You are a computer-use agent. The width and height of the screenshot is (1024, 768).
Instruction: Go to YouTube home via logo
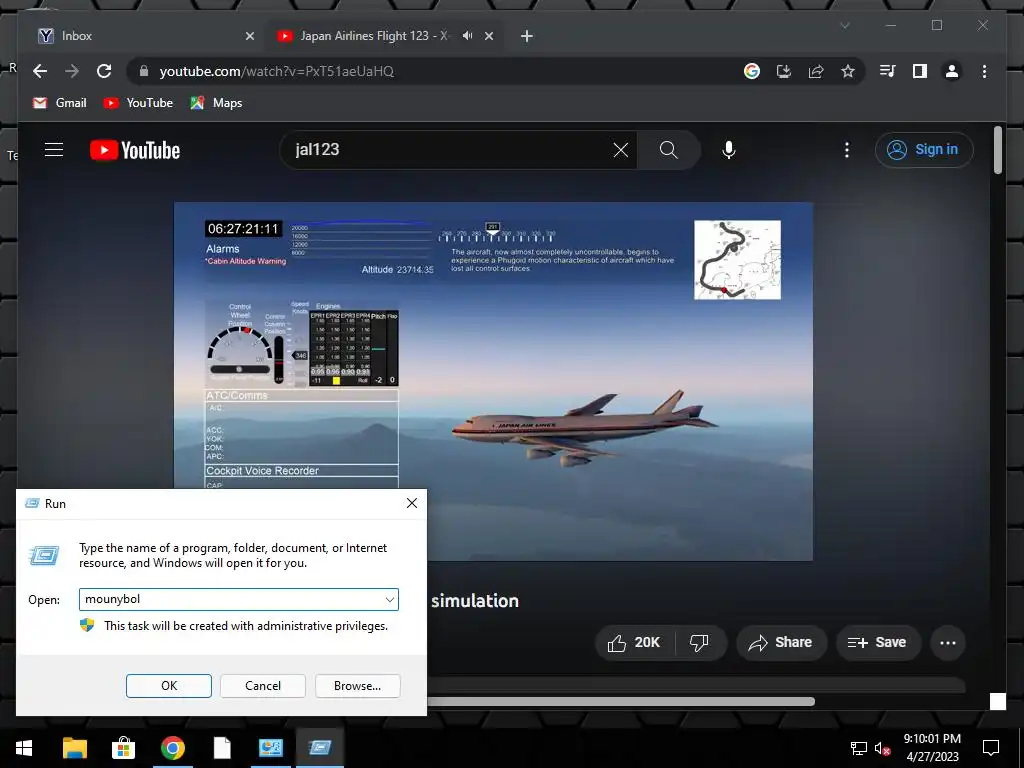click(x=135, y=150)
